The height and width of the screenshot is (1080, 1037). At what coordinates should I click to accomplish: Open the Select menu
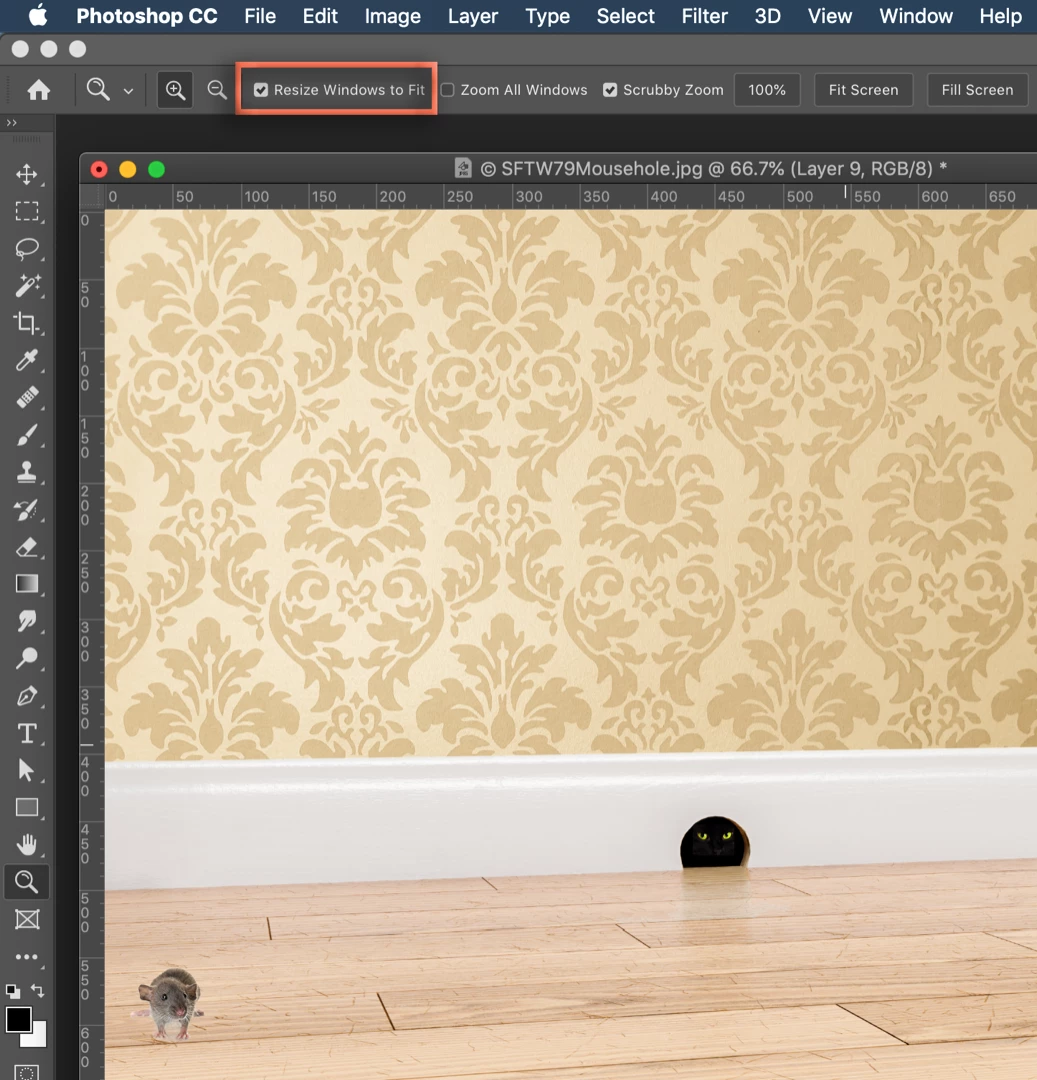[x=625, y=16]
